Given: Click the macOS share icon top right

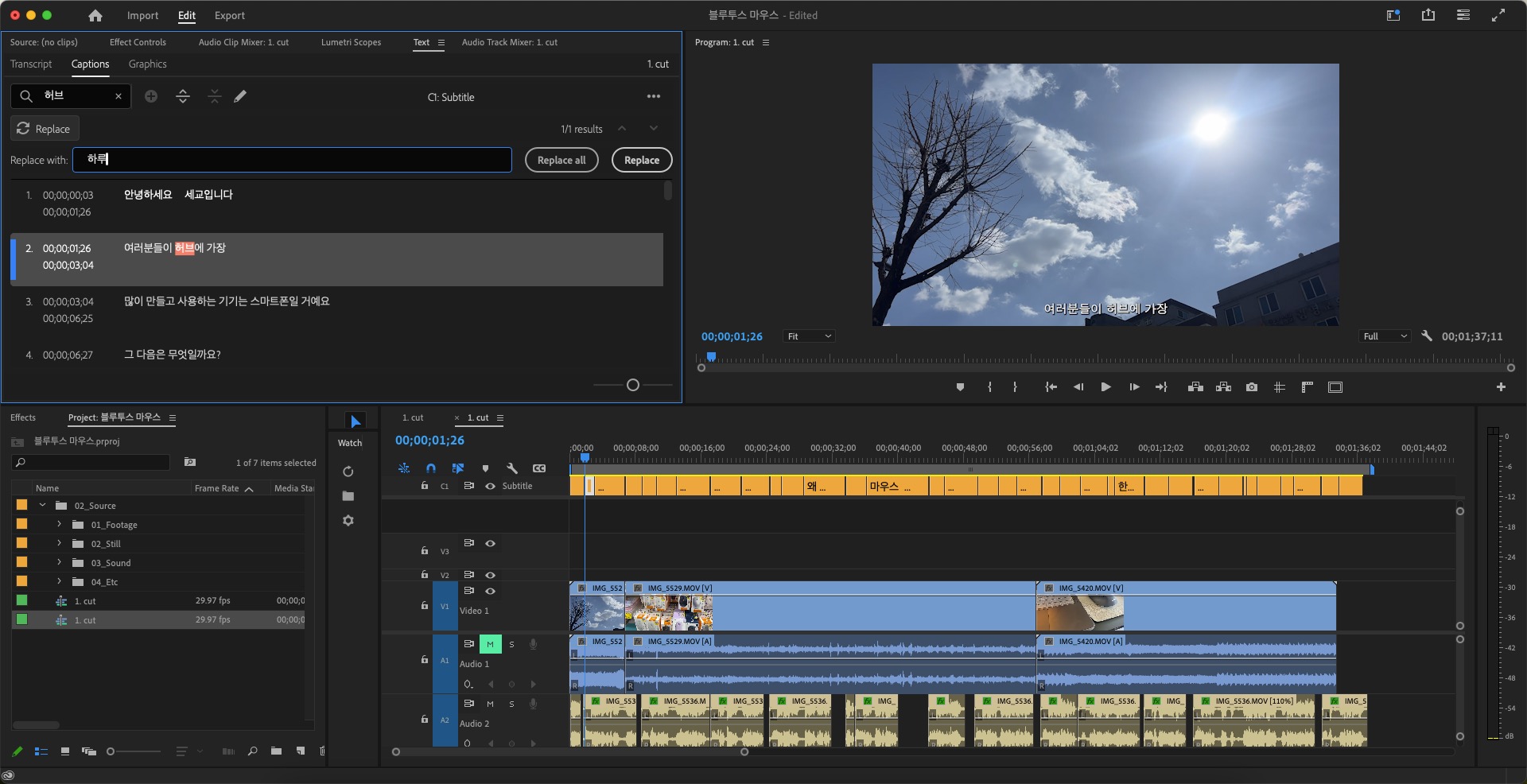Looking at the screenshot, I should click(x=1428, y=15).
